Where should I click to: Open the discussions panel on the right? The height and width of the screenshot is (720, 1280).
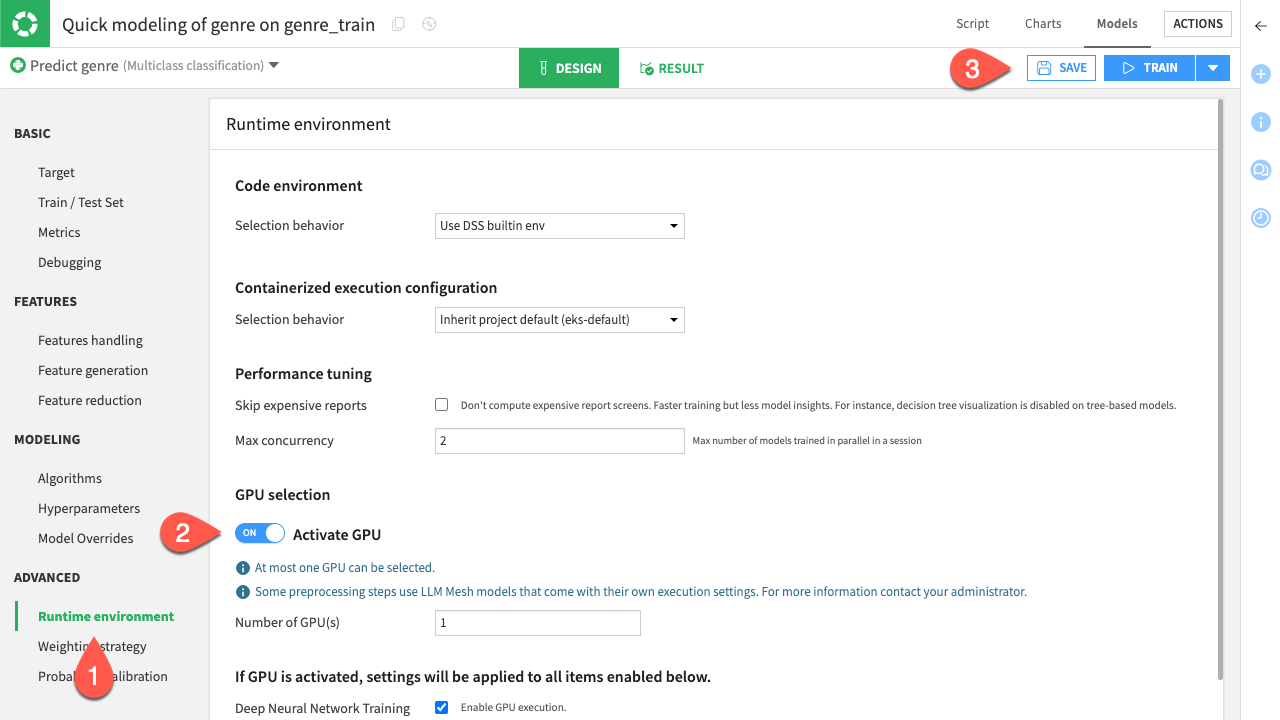(x=1260, y=170)
